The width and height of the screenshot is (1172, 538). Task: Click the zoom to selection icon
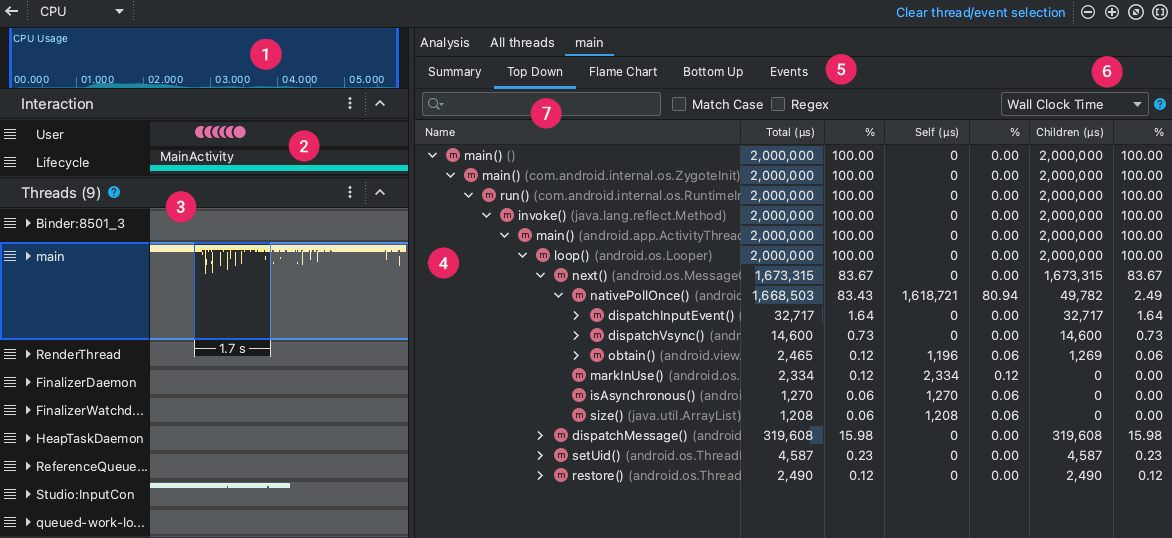(x=1159, y=13)
